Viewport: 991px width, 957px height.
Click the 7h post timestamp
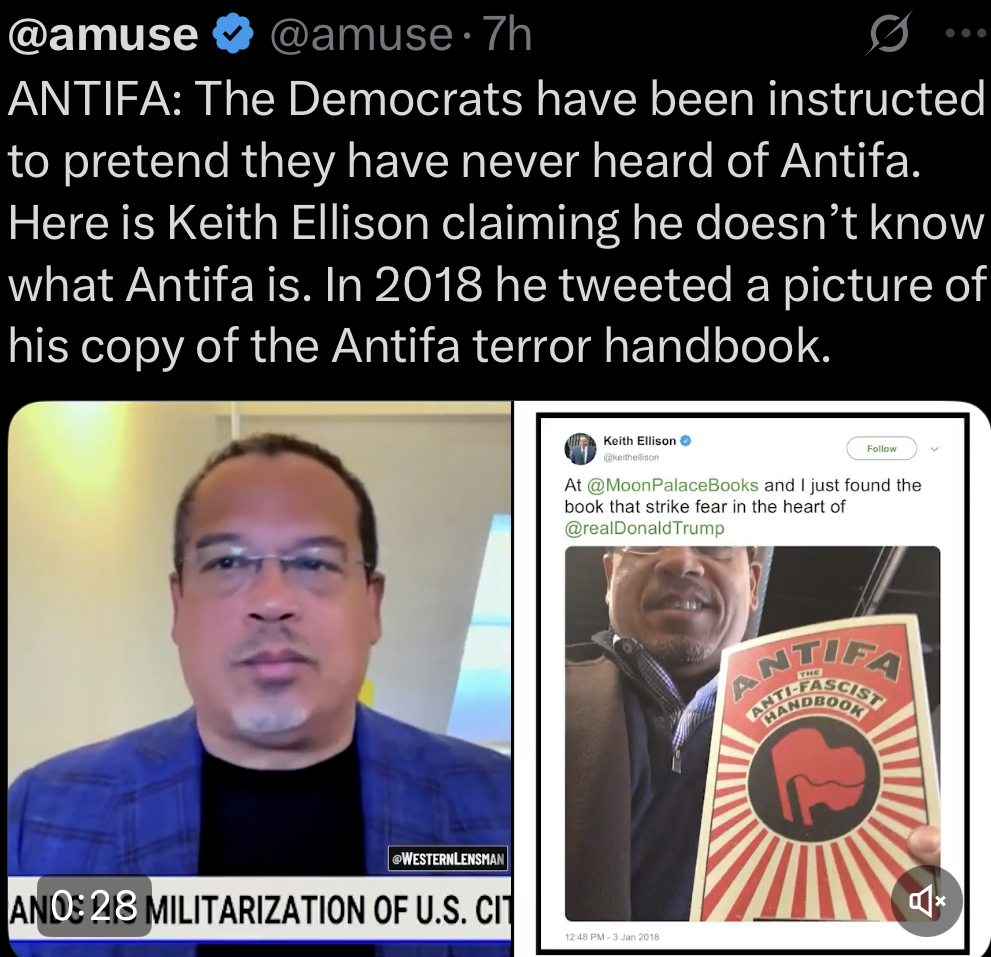pos(508,34)
